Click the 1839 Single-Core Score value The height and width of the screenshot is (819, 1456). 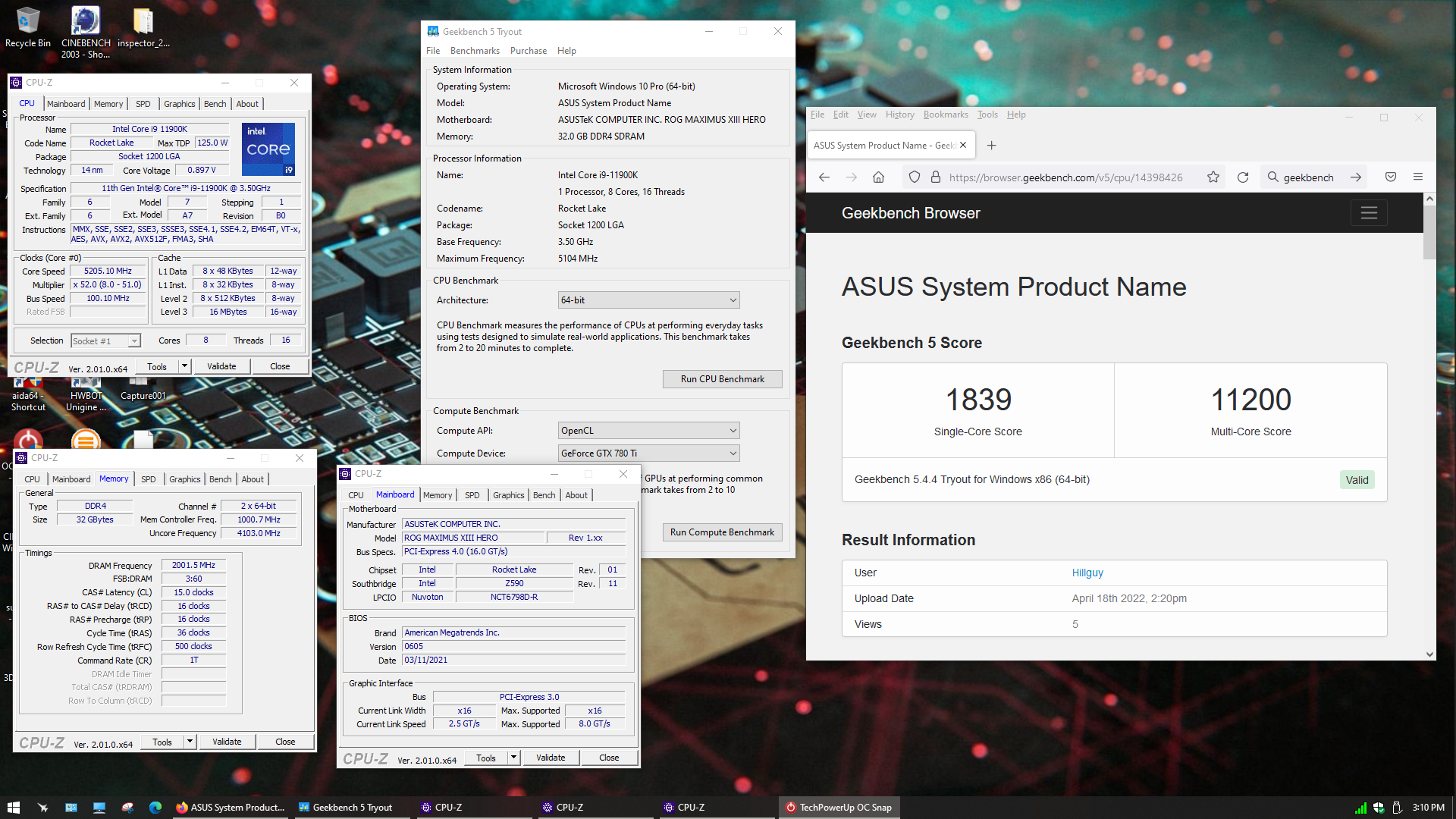pyautogui.click(x=978, y=400)
